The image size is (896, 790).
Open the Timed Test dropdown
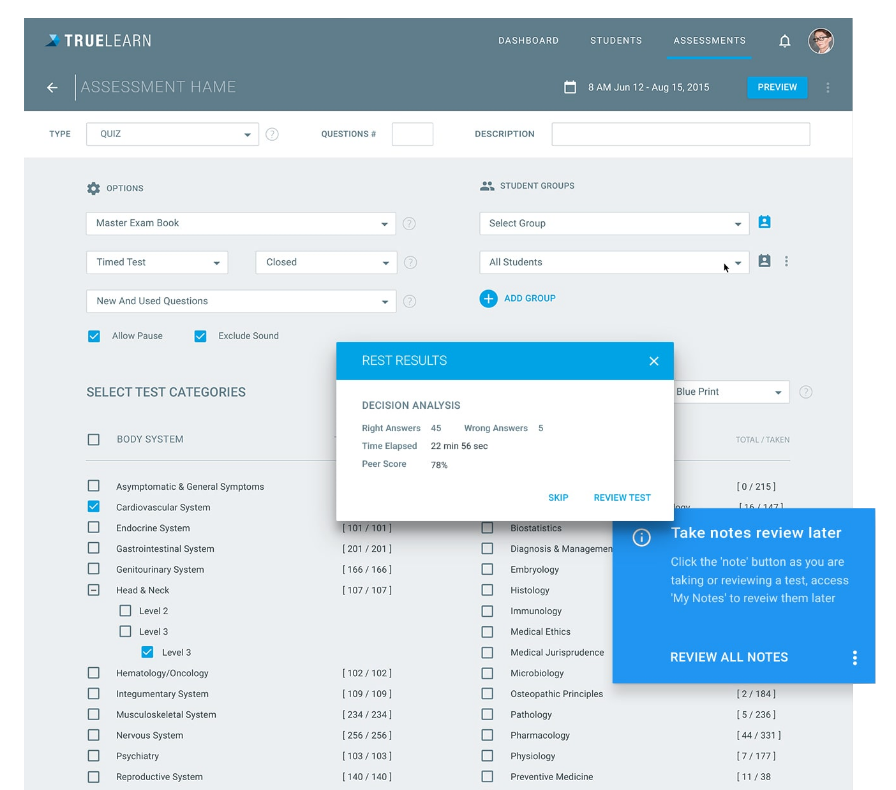coord(157,262)
